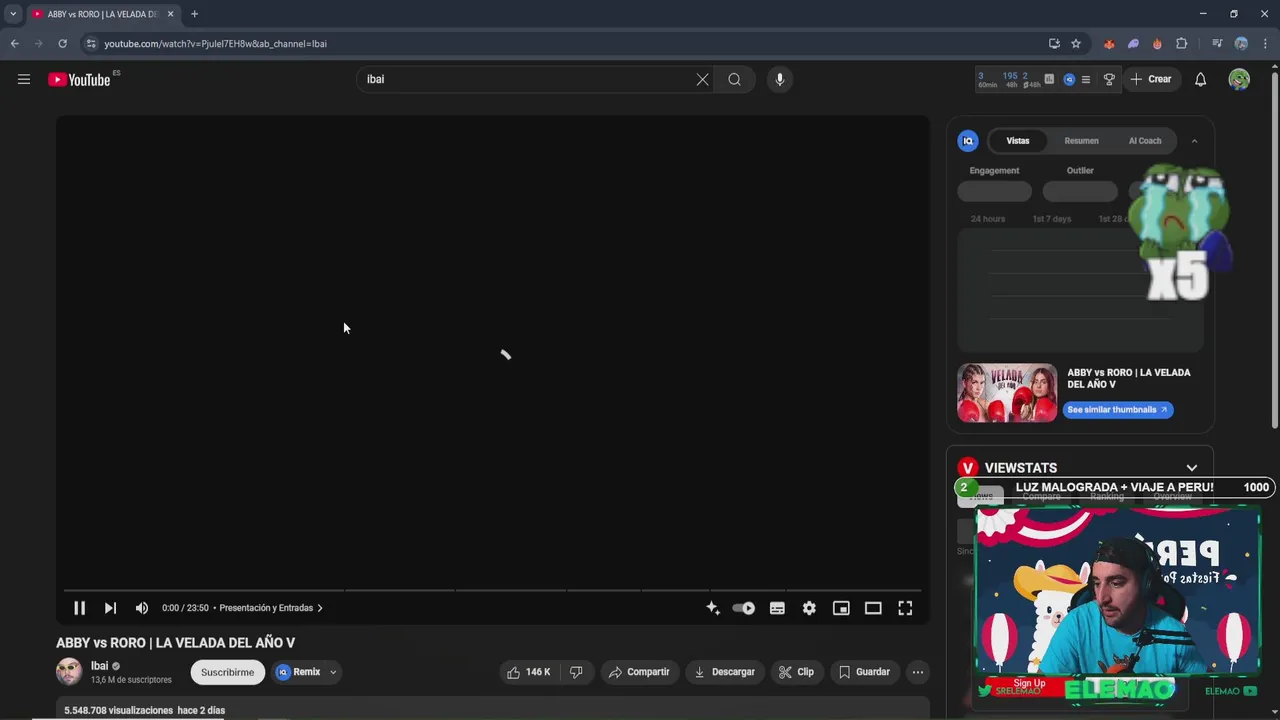This screenshot has width=1280, height=720.
Task: Open the browser extensions puzzle icon
Action: click(x=1181, y=44)
